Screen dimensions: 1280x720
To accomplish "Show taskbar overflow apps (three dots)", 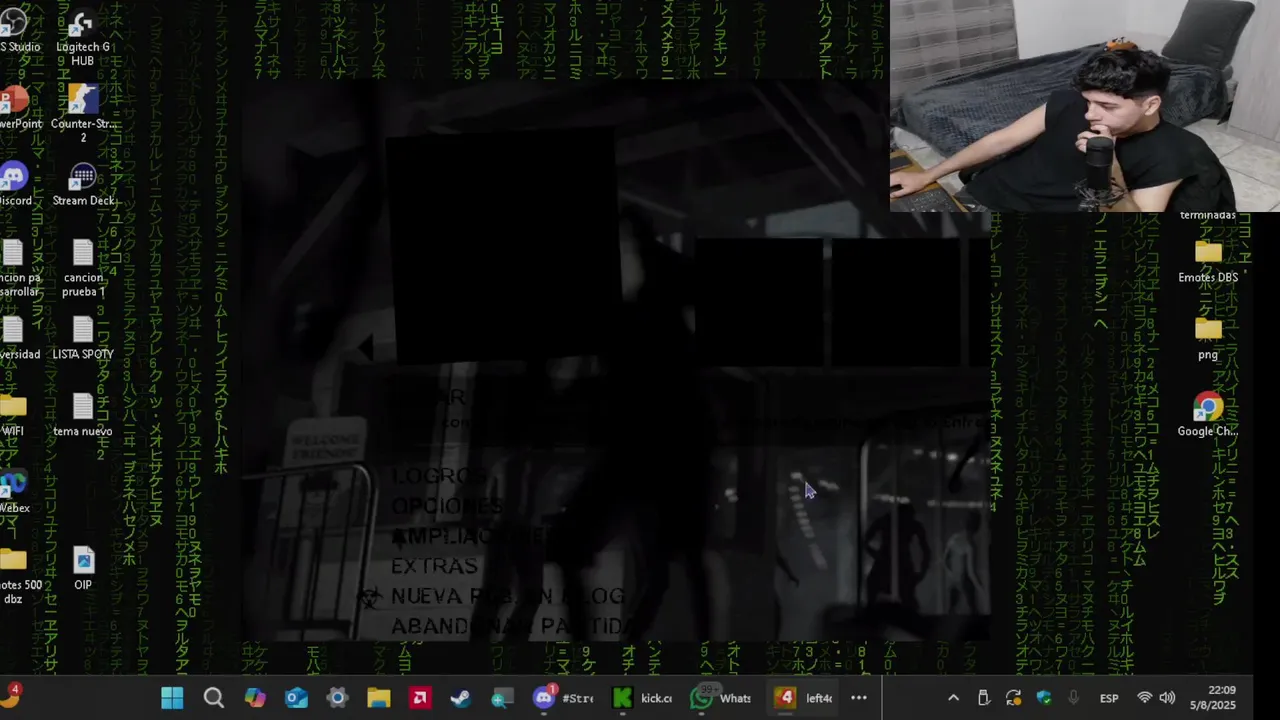I will pos(859,698).
